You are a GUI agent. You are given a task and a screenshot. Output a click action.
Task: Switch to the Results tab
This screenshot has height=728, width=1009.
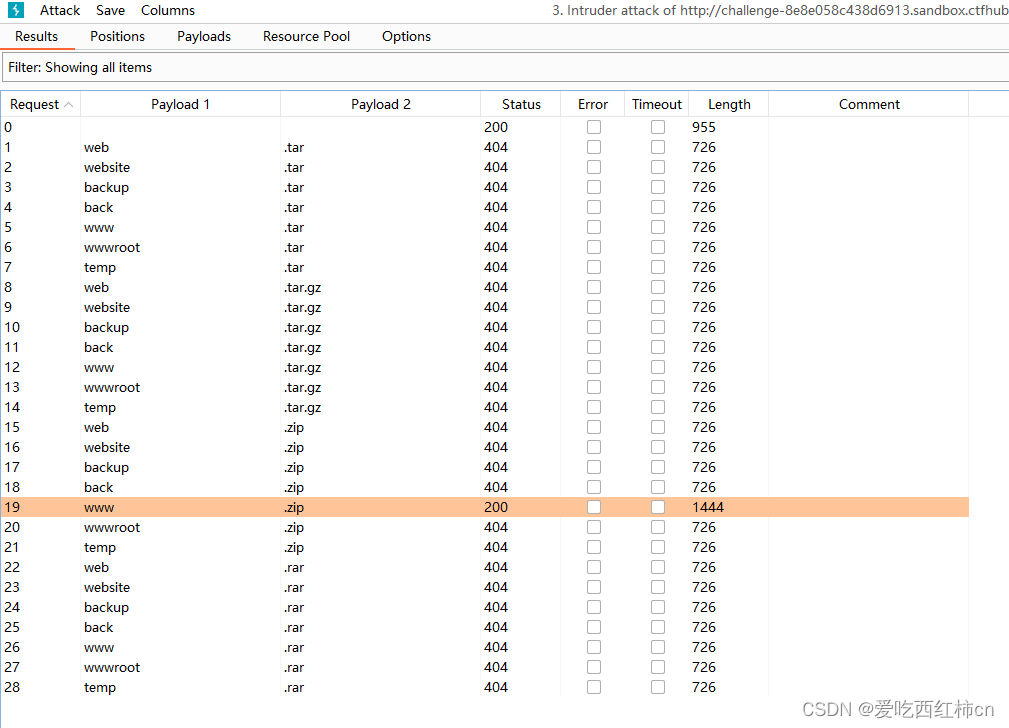tap(37, 37)
